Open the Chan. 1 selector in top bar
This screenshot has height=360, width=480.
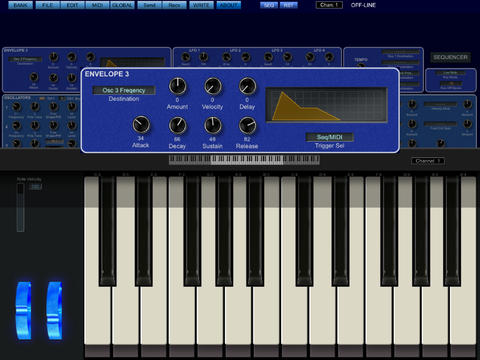tap(329, 5)
